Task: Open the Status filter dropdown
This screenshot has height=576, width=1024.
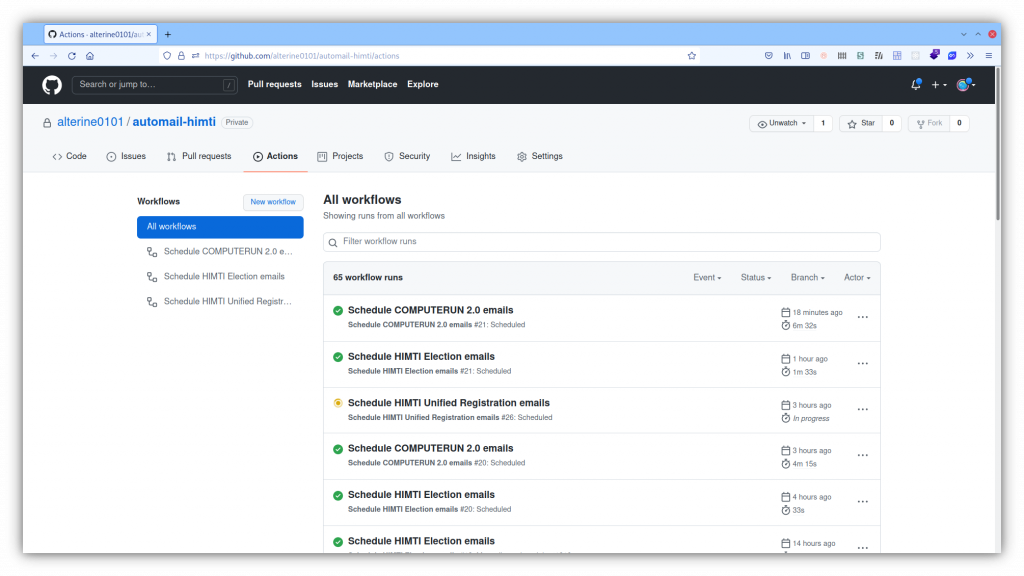Action: 755,277
